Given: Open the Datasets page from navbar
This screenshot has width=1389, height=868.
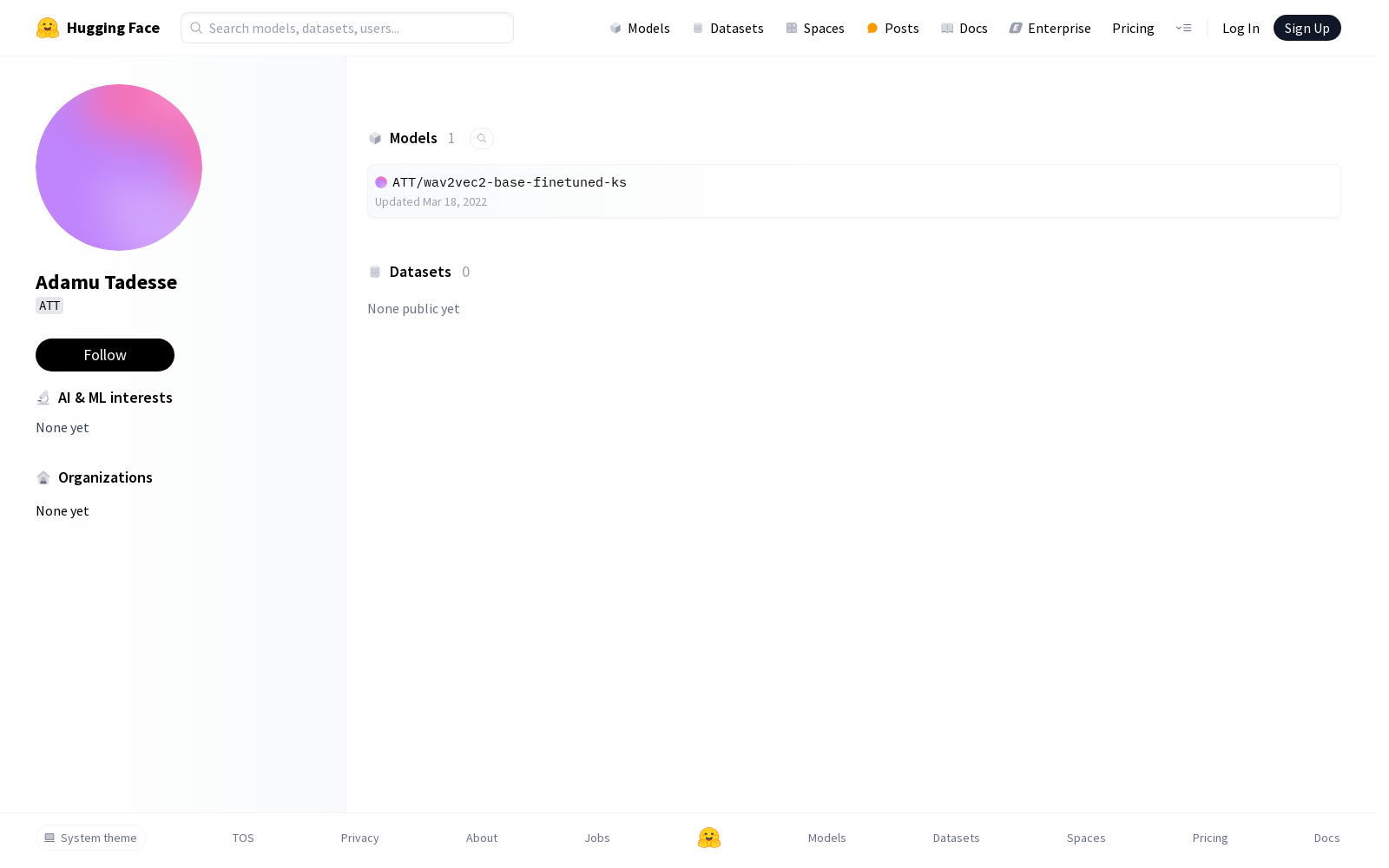Looking at the screenshot, I should [727, 29].
